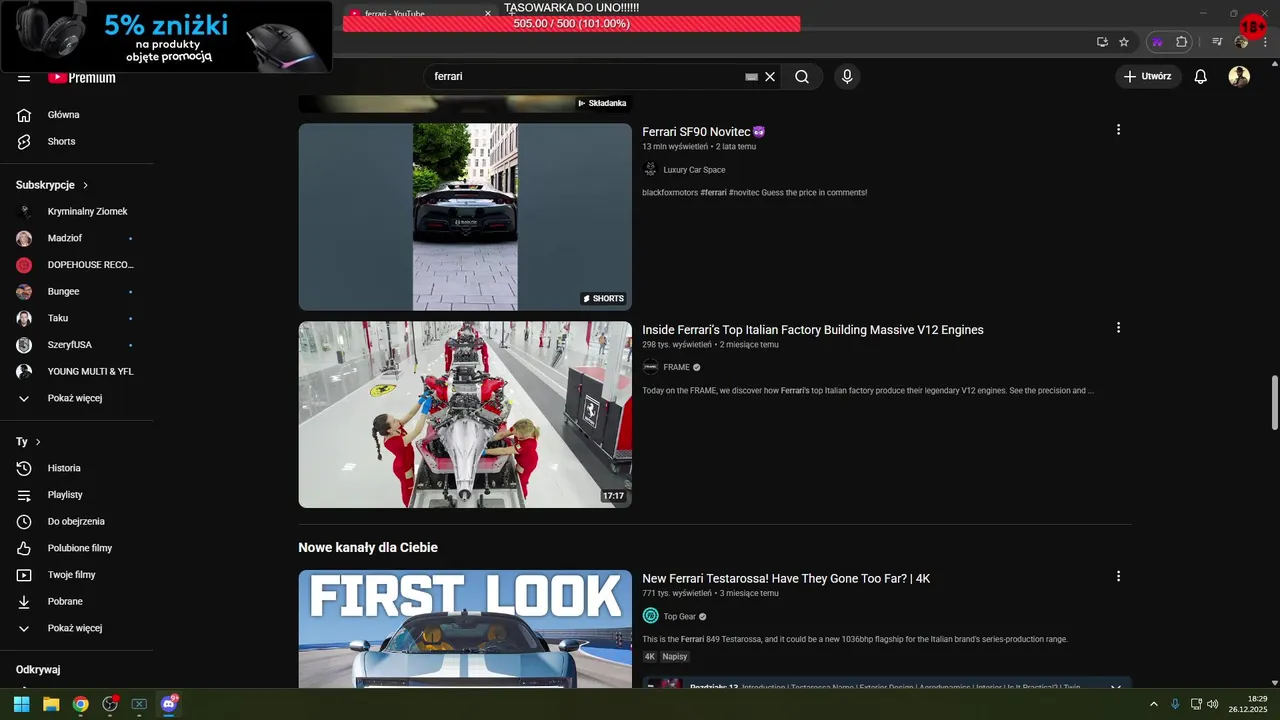Open OBS Studio from the taskbar

click(110, 704)
